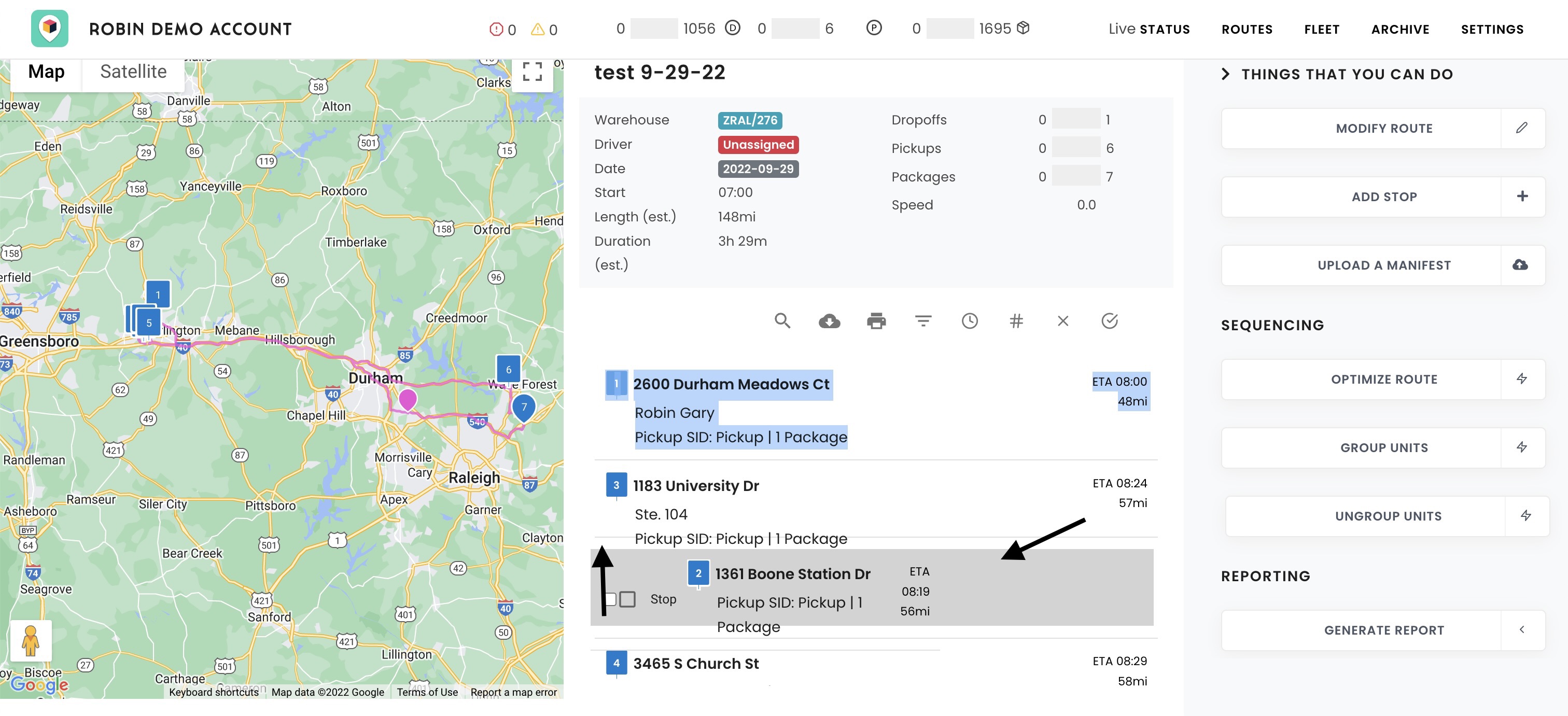The image size is (1568, 716).
Task: Switch map to Map view
Action: (46, 72)
